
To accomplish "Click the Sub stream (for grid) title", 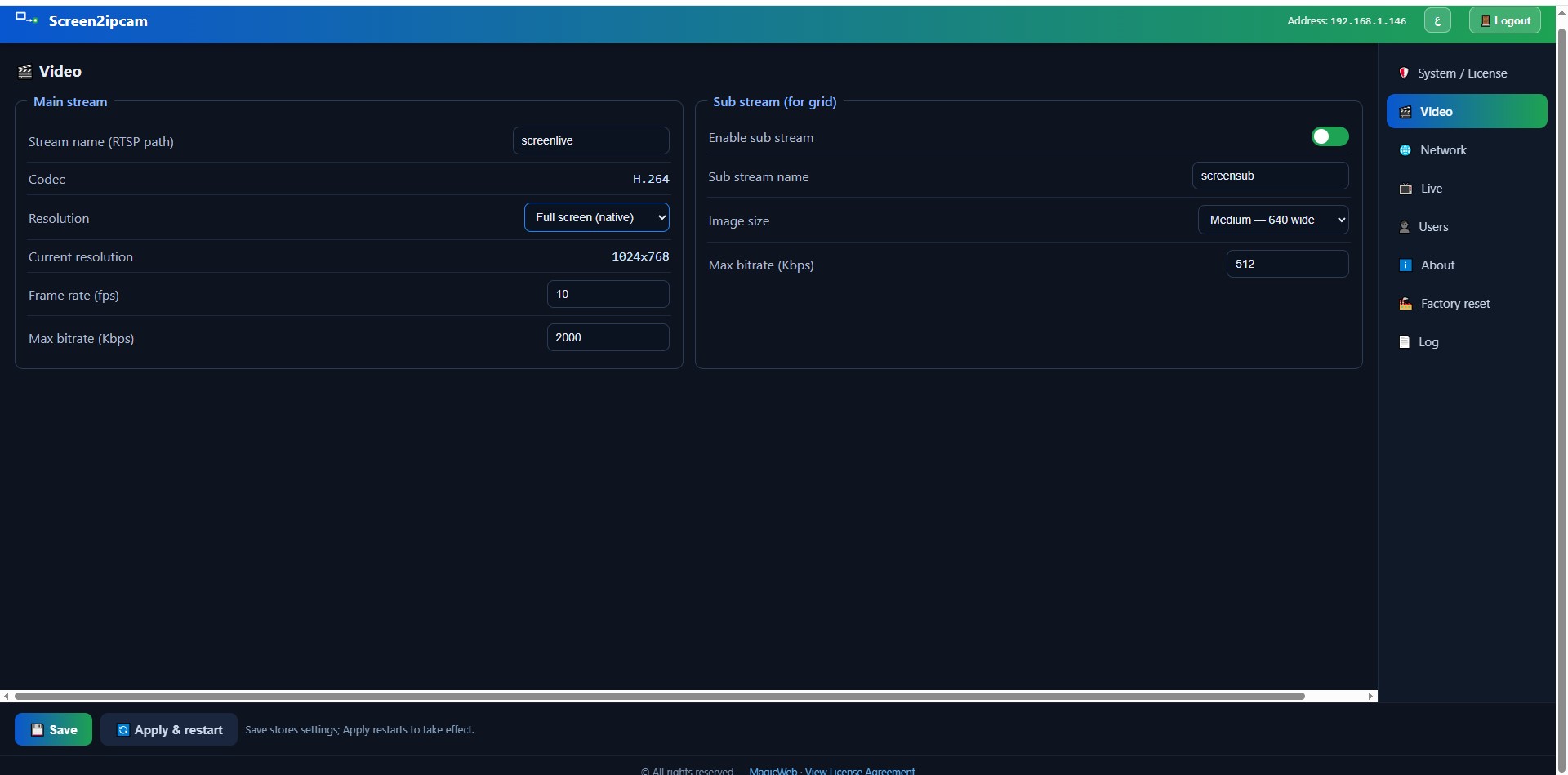I will click(x=774, y=101).
